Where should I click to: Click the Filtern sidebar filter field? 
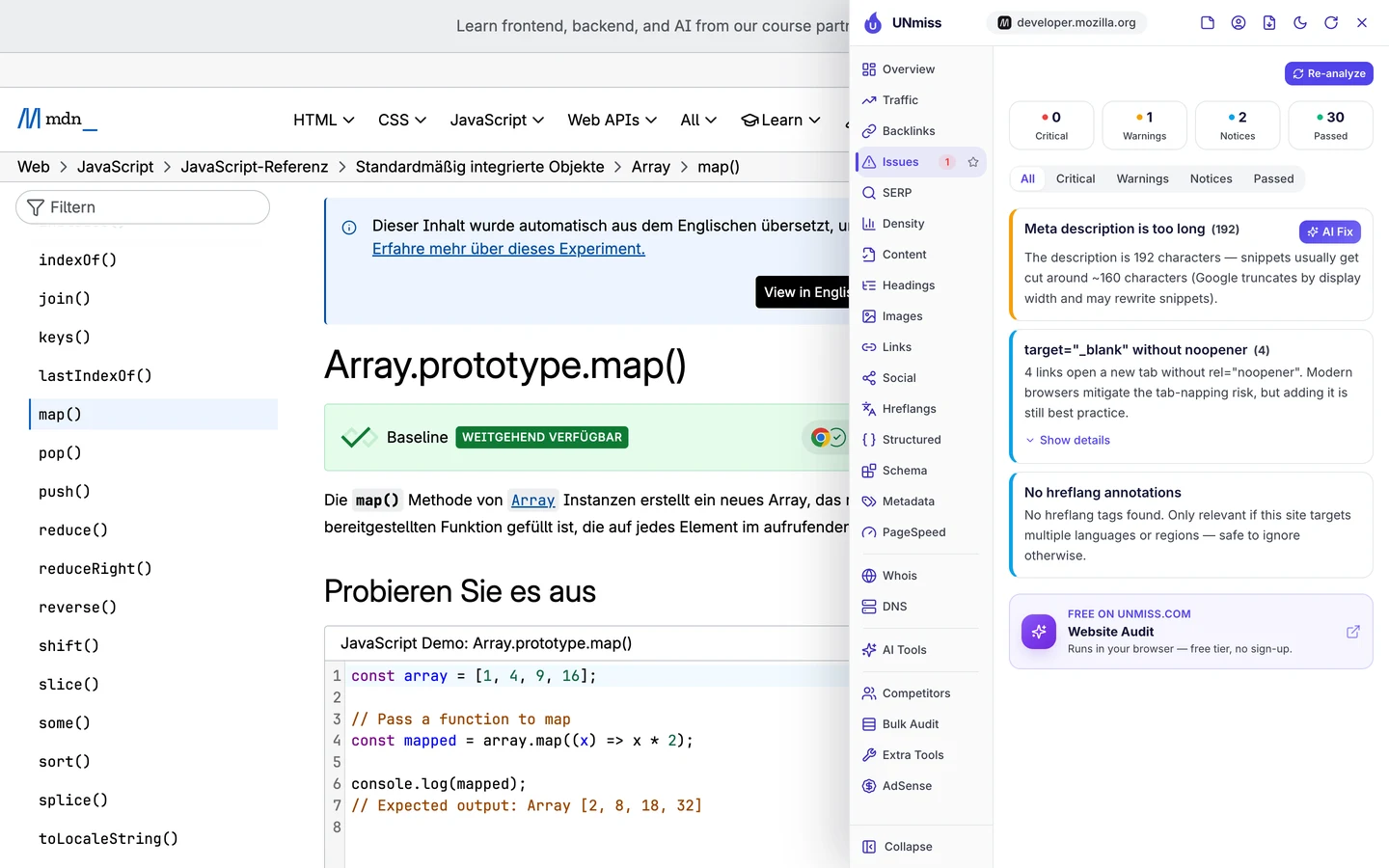143,207
